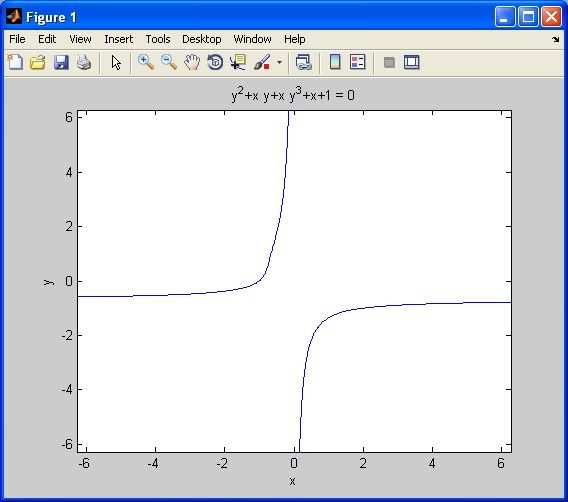The image size is (568, 502).
Task: Select the Data Cursor tool
Action: [238, 62]
